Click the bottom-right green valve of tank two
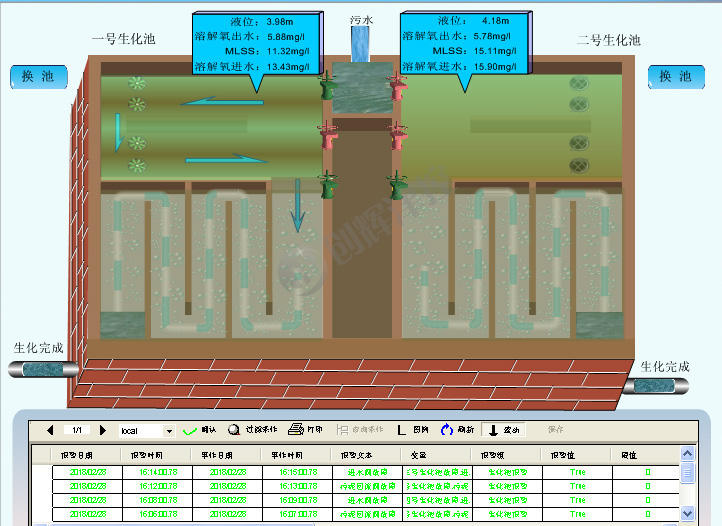 (397, 186)
